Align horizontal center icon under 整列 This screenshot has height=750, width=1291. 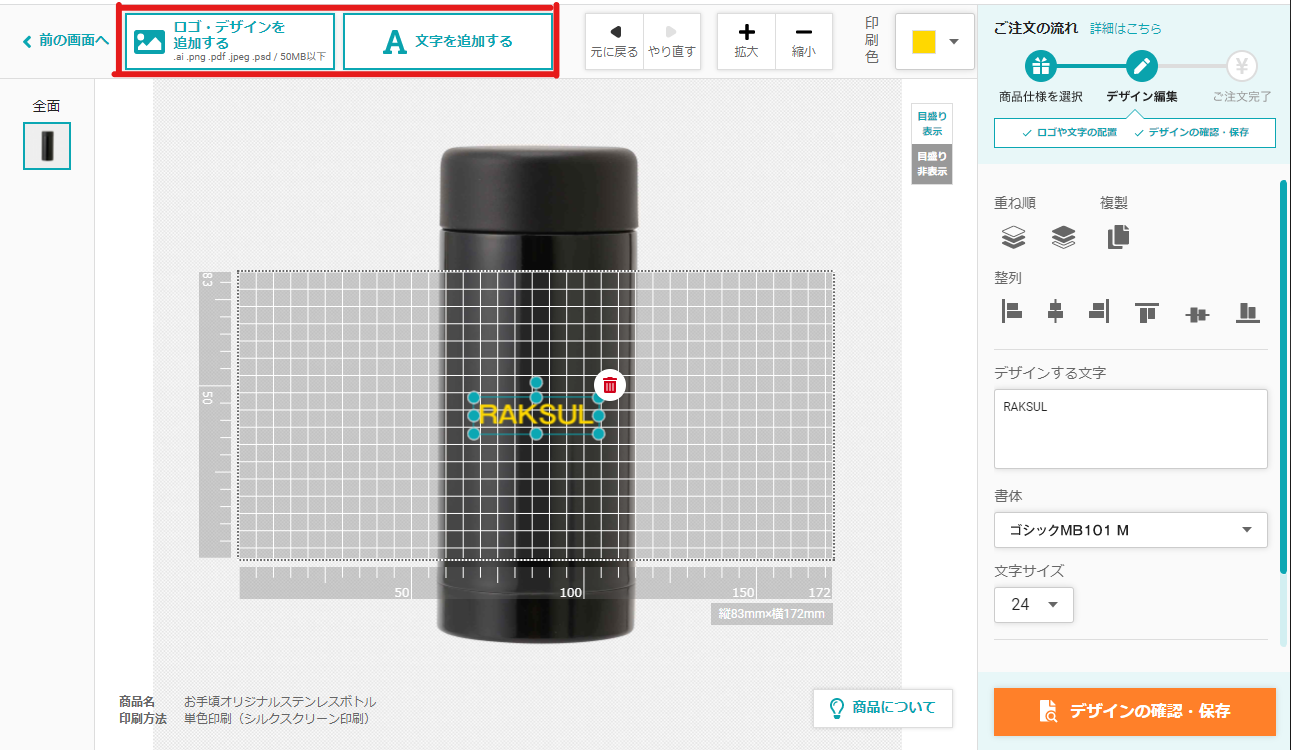1055,312
